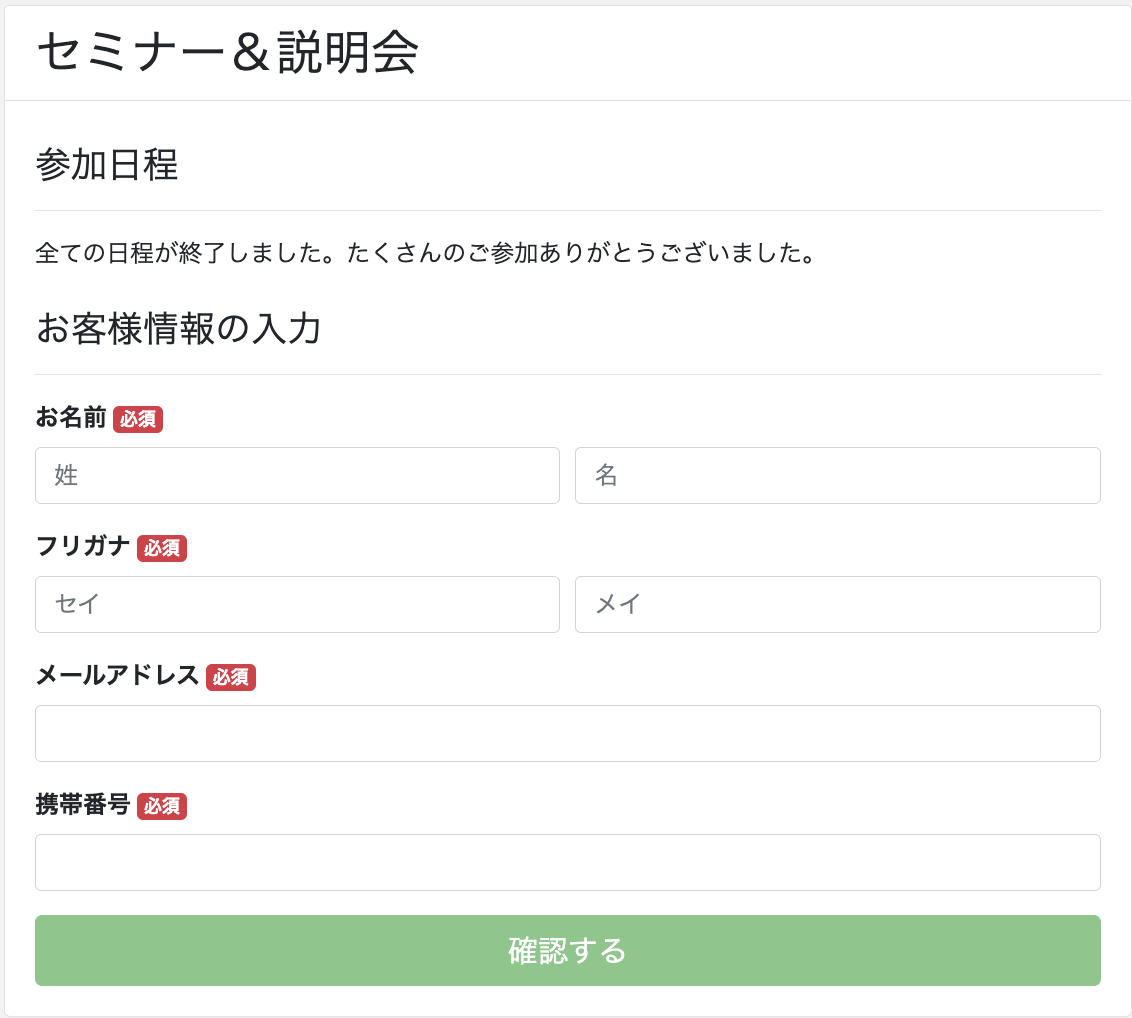1132x1018 pixels.
Task: Click the 携帯番号 label text
Action: tap(82, 805)
